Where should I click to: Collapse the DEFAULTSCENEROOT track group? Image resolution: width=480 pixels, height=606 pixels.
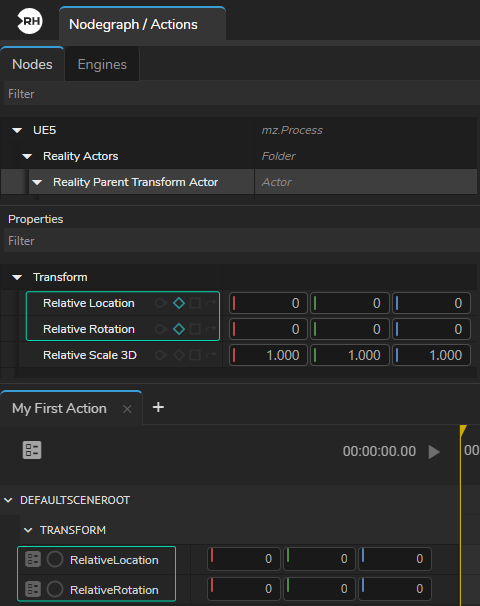click(x=8, y=500)
